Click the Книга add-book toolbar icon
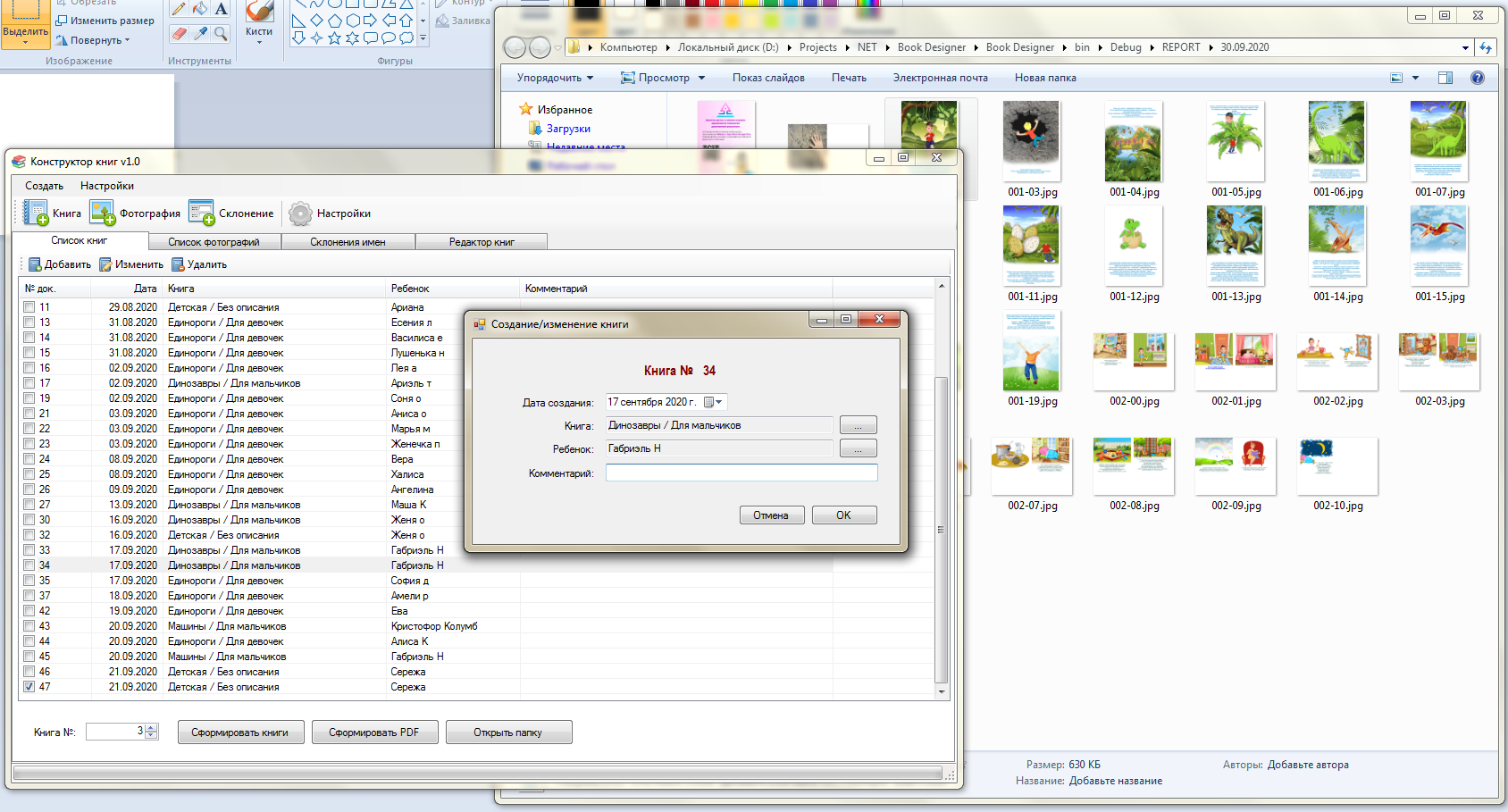 click(36, 213)
